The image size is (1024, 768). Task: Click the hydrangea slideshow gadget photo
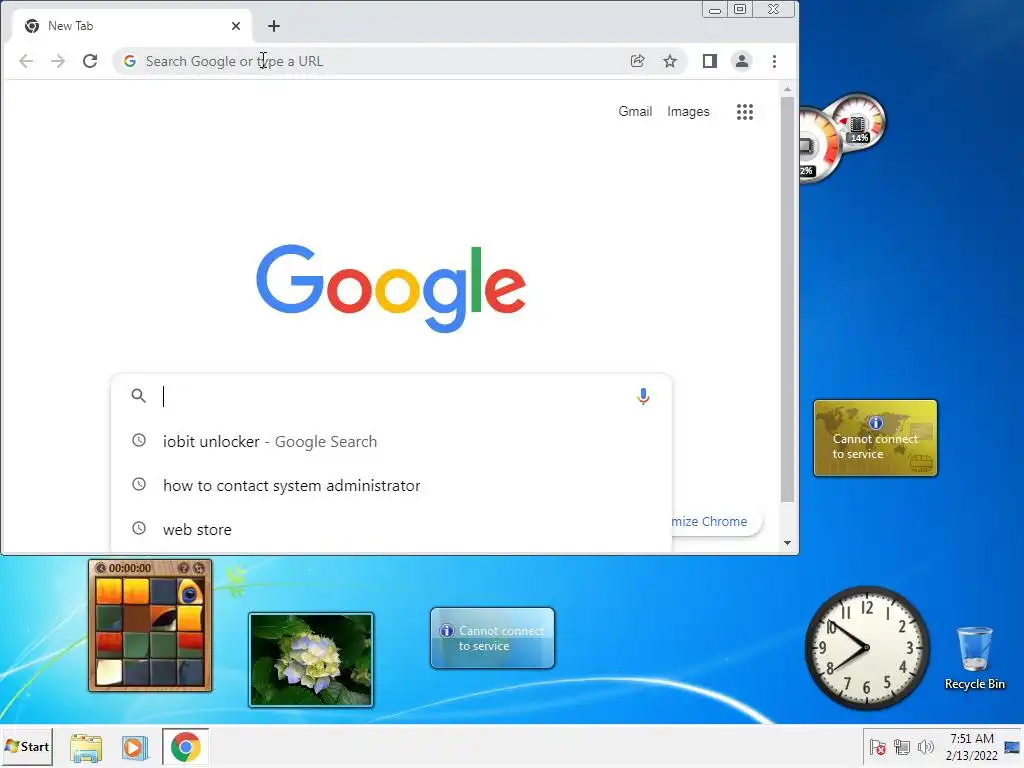click(x=311, y=660)
